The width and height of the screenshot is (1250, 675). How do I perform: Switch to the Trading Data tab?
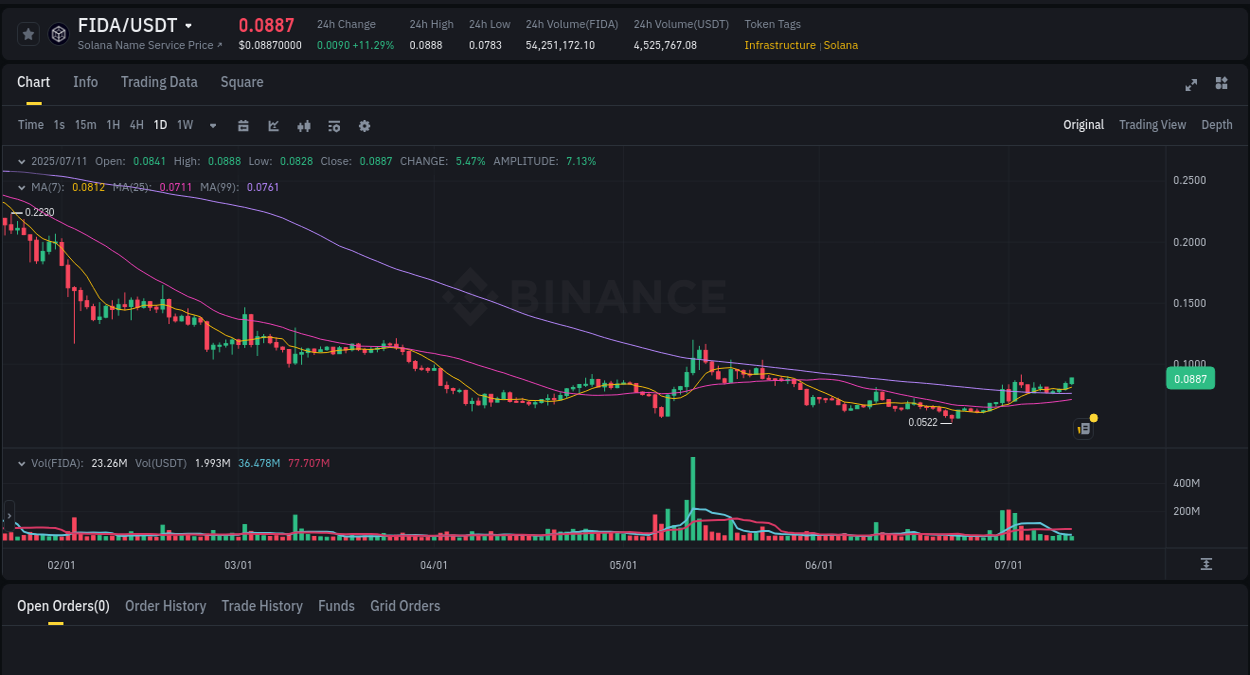click(159, 82)
